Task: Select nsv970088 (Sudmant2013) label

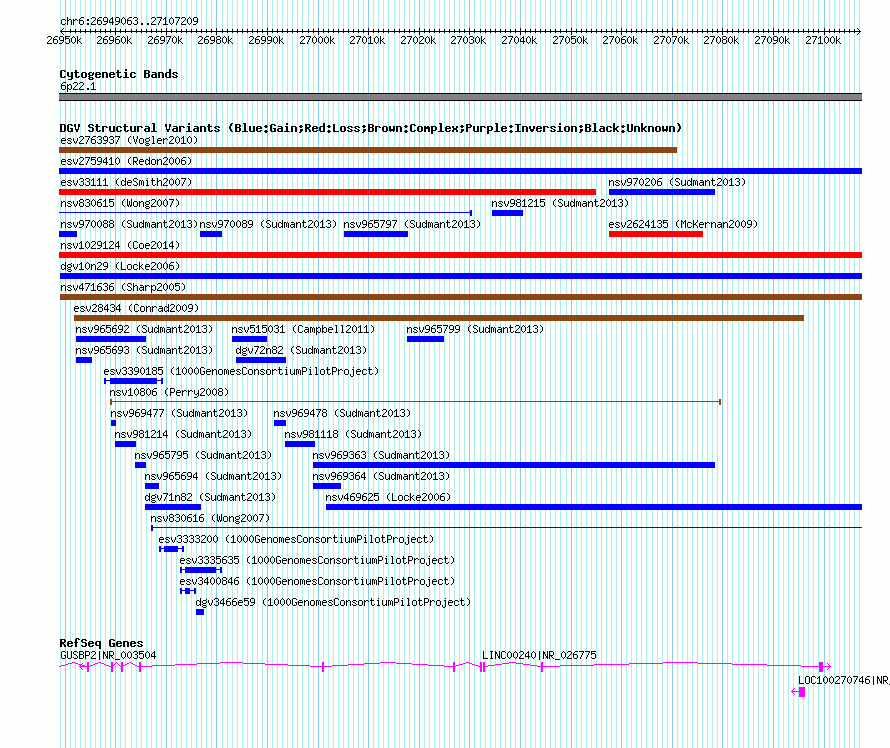Action: (x=129, y=224)
